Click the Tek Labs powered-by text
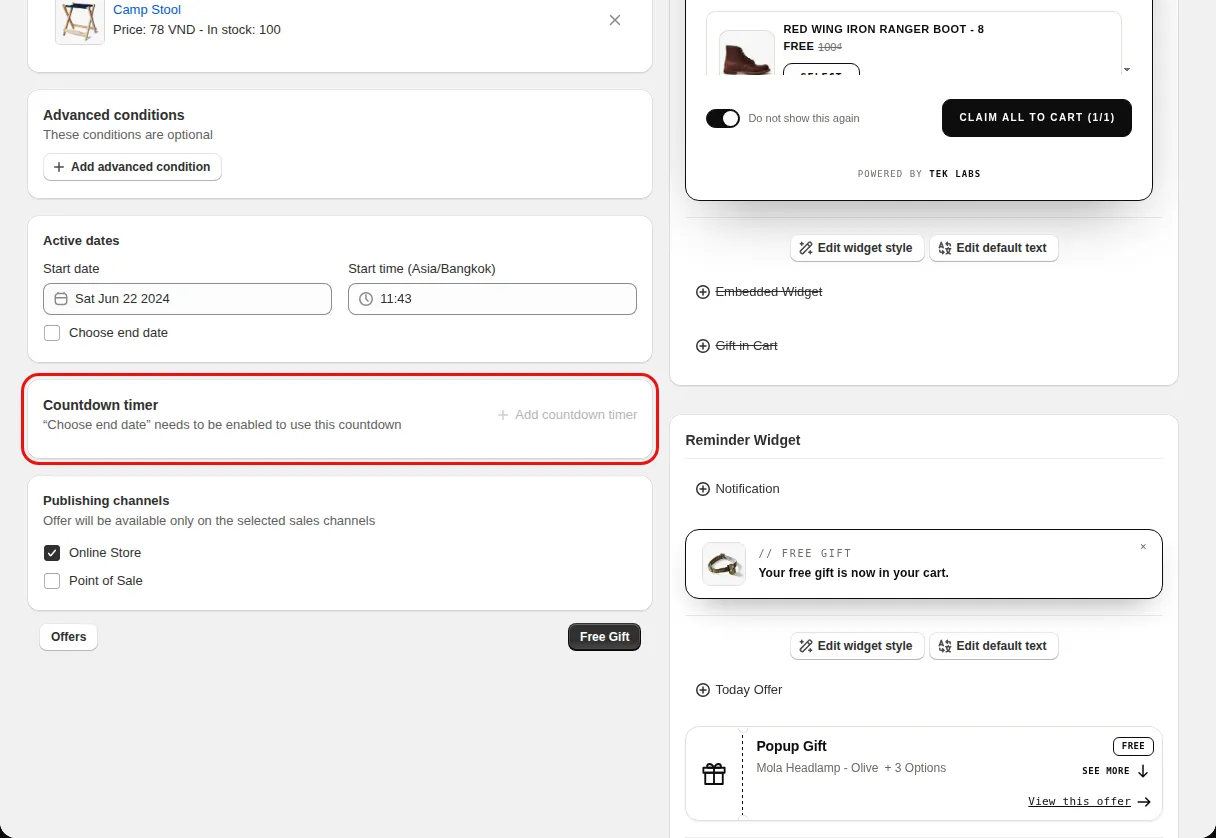This screenshot has width=1216, height=838. 919,174
